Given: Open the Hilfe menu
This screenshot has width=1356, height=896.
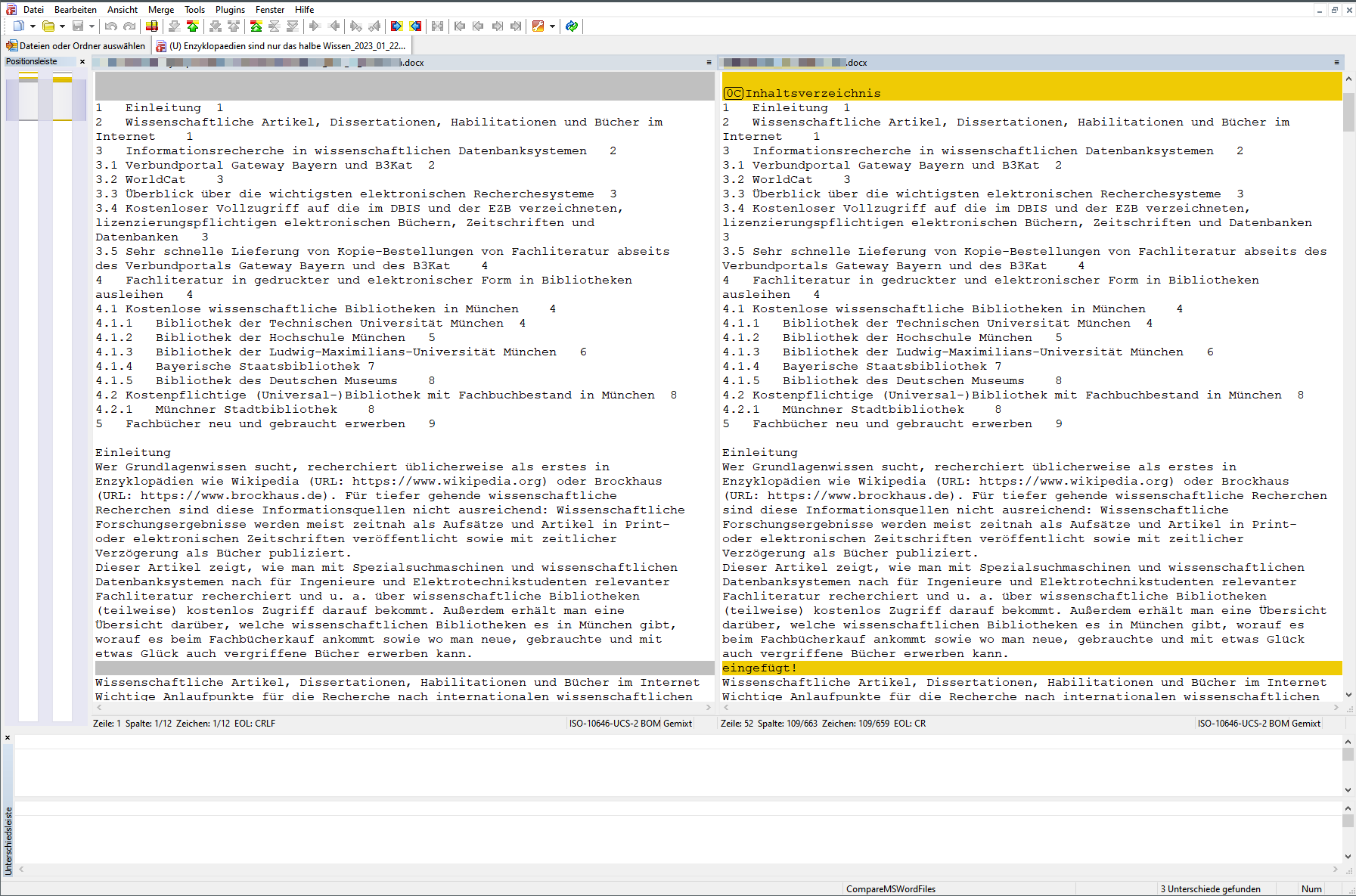Looking at the screenshot, I should pyautogui.click(x=305, y=10).
